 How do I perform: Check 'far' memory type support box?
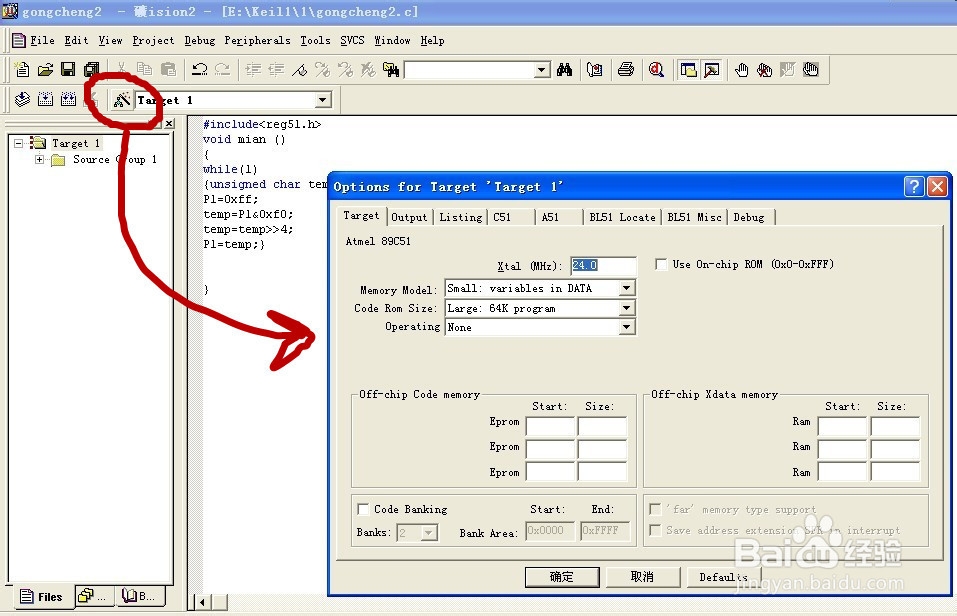(655, 509)
